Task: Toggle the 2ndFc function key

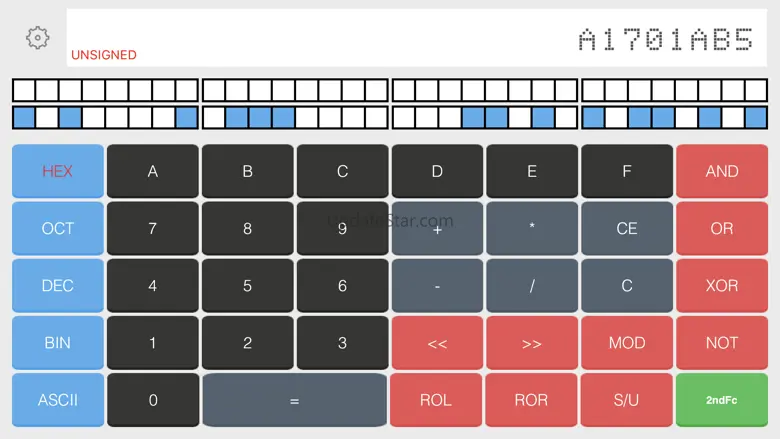Action: coord(721,400)
